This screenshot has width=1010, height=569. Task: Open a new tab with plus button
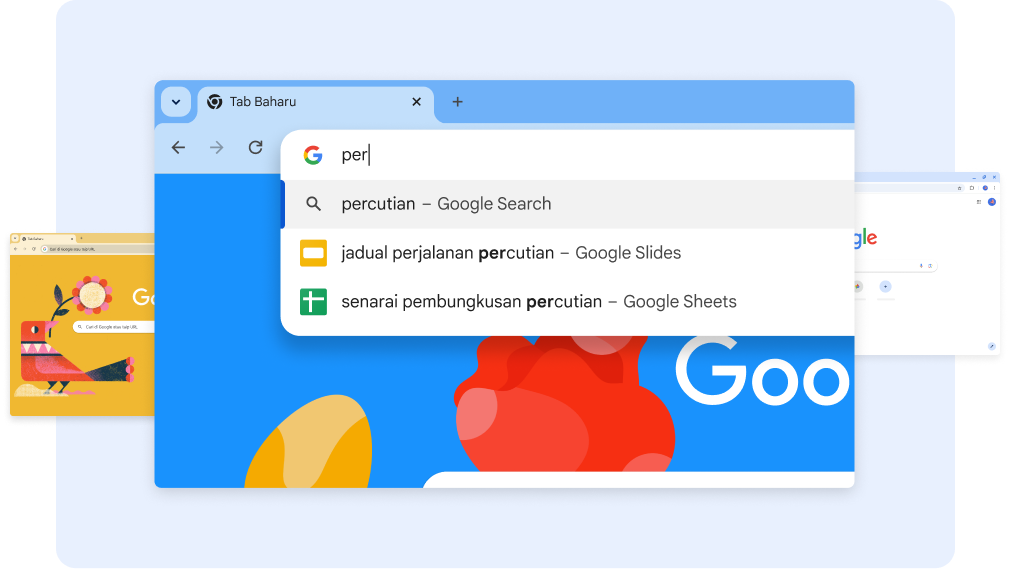[457, 102]
